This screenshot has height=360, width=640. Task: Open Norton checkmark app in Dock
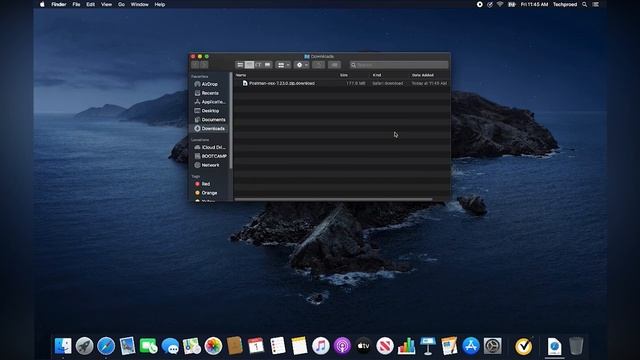[x=524, y=347]
